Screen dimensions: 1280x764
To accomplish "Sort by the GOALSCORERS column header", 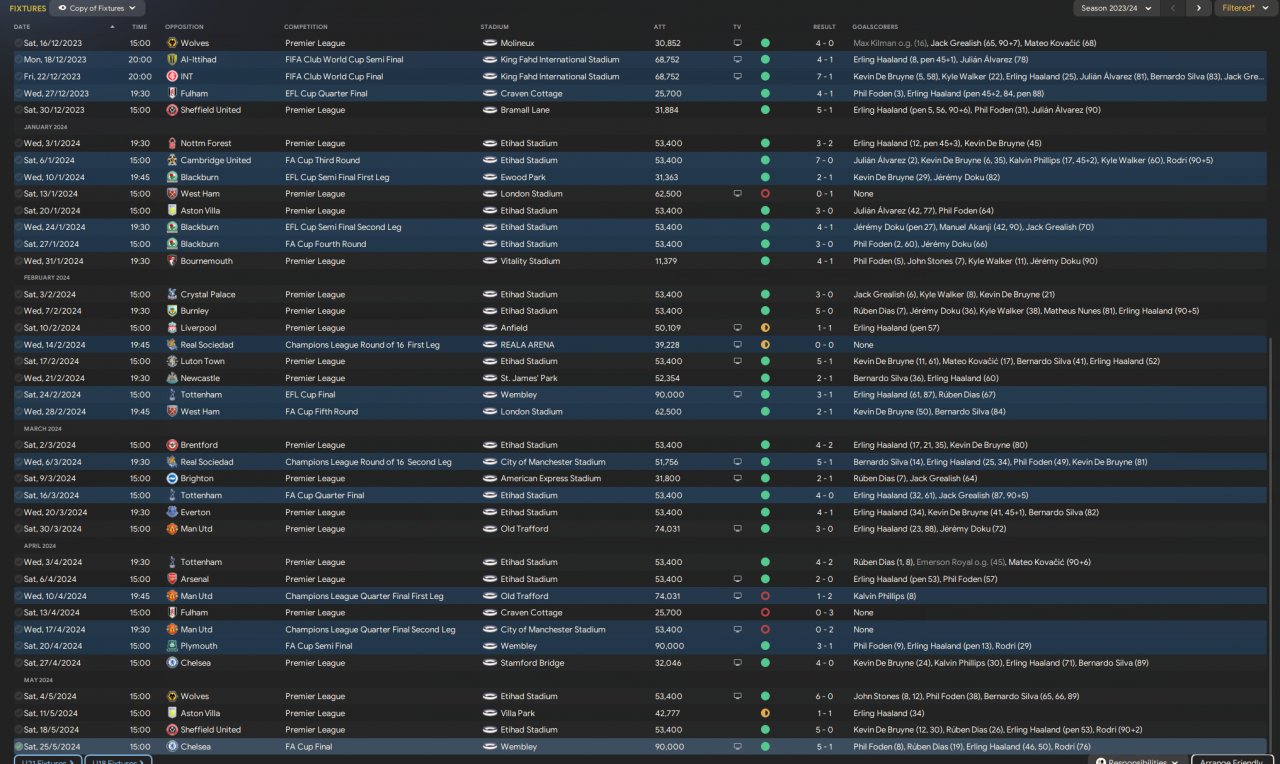I will click(875, 27).
